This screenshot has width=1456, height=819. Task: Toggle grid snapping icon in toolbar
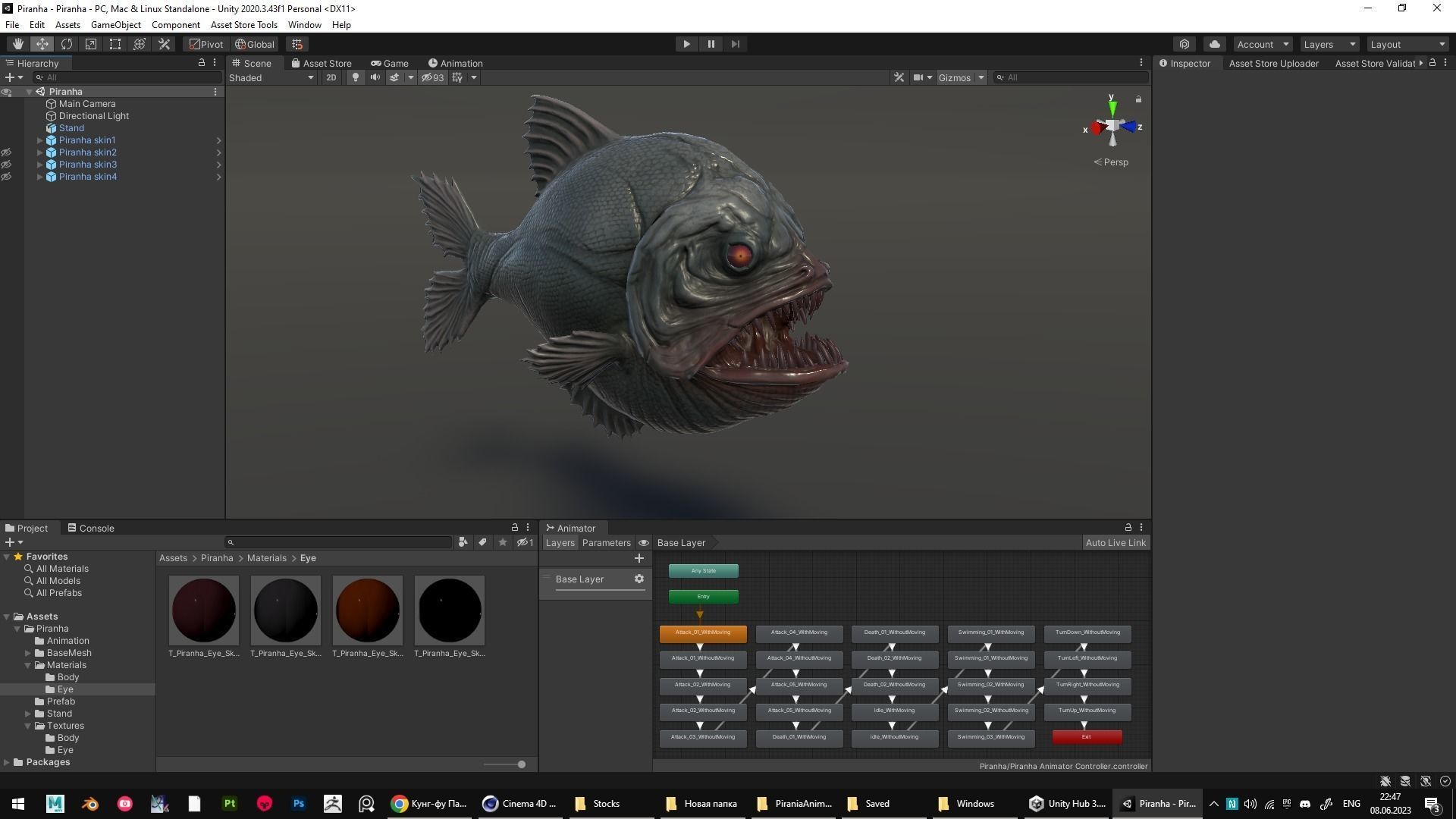[x=297, y=44]
